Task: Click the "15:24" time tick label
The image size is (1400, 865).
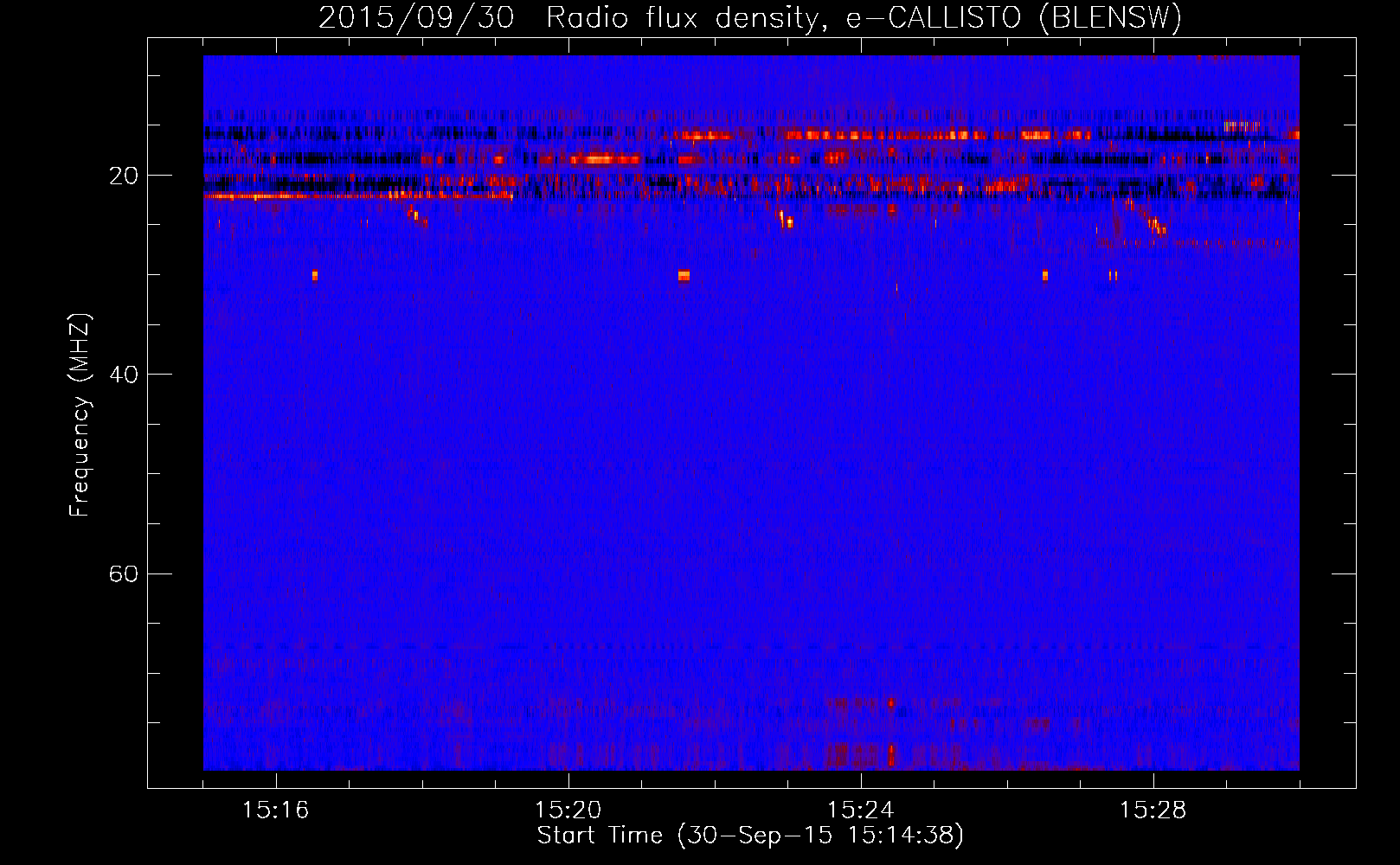Action: (861, 811)
